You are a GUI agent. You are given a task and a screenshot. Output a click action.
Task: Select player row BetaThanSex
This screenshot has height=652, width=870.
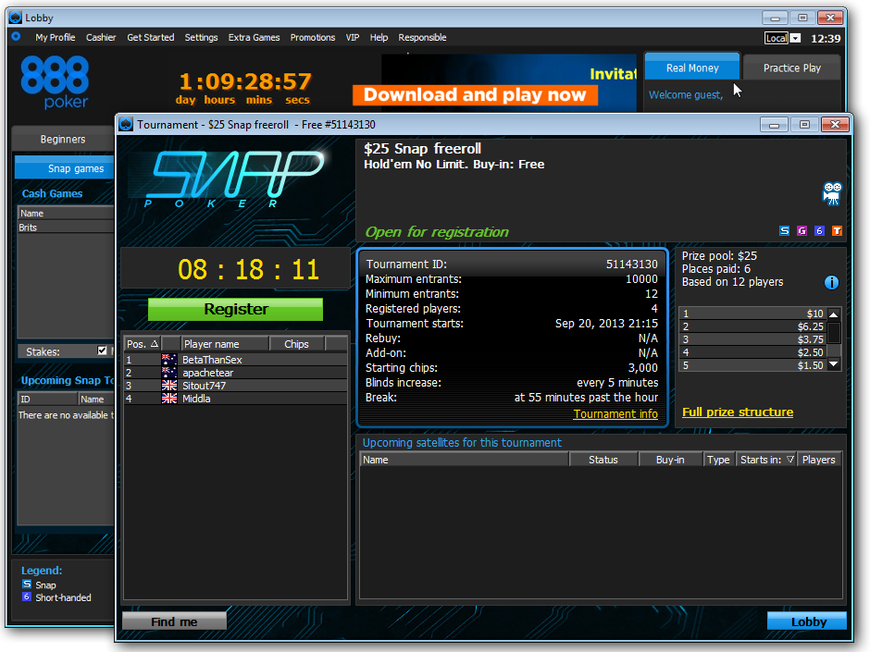click(235, 360)
